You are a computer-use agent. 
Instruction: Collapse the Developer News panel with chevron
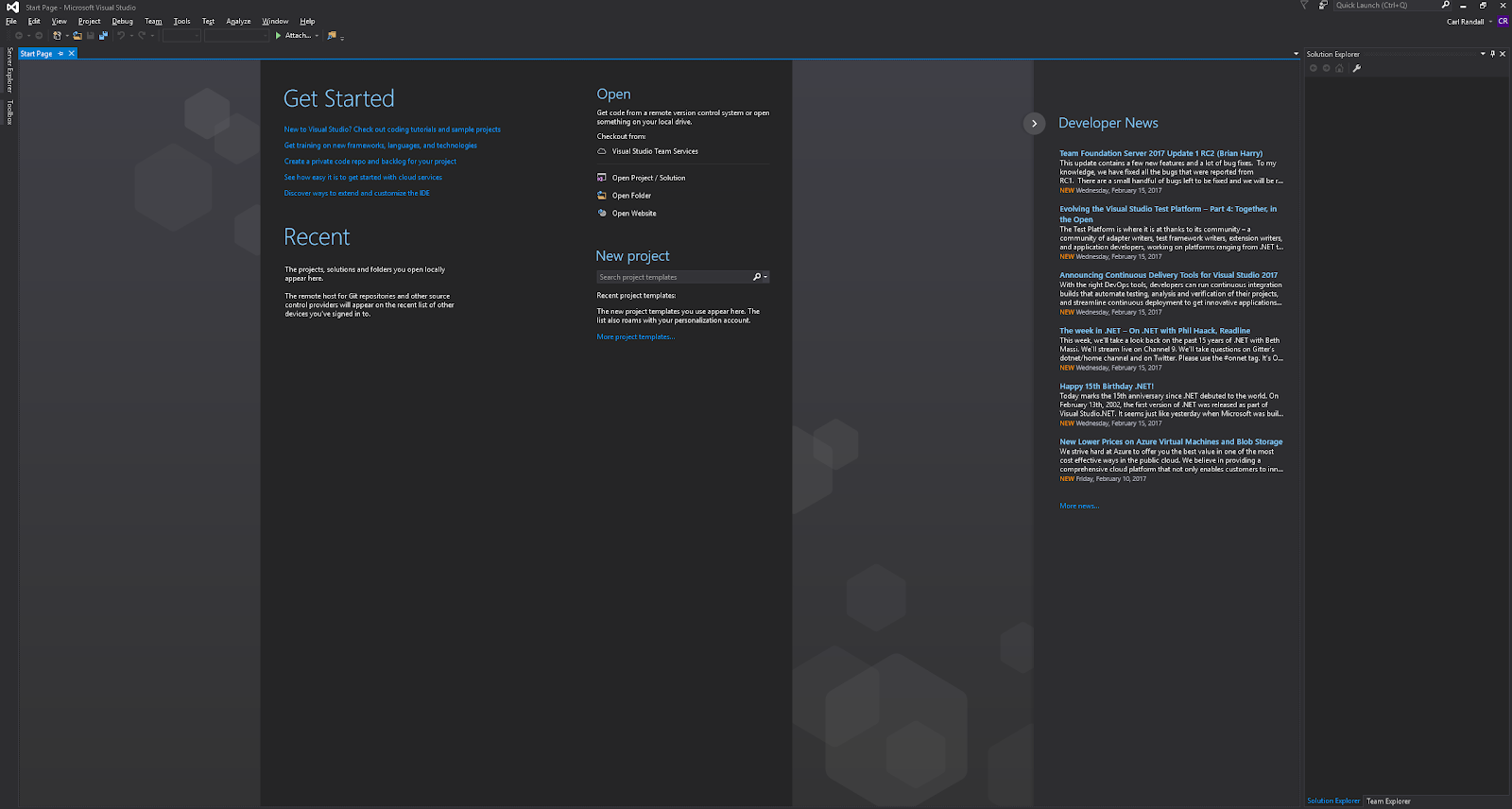[x=1035, y=123]
